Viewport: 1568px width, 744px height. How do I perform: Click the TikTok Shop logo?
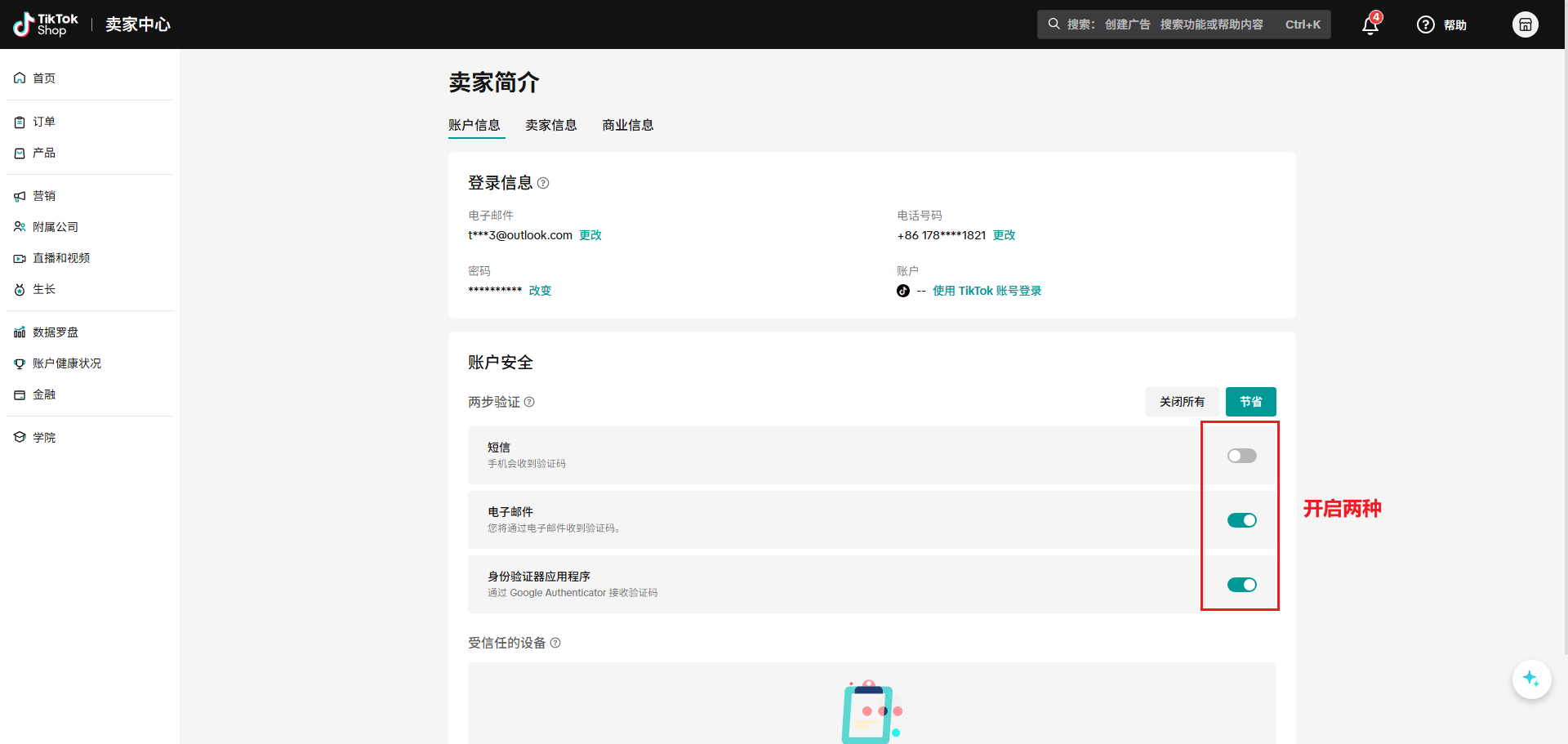coord(47,25)
